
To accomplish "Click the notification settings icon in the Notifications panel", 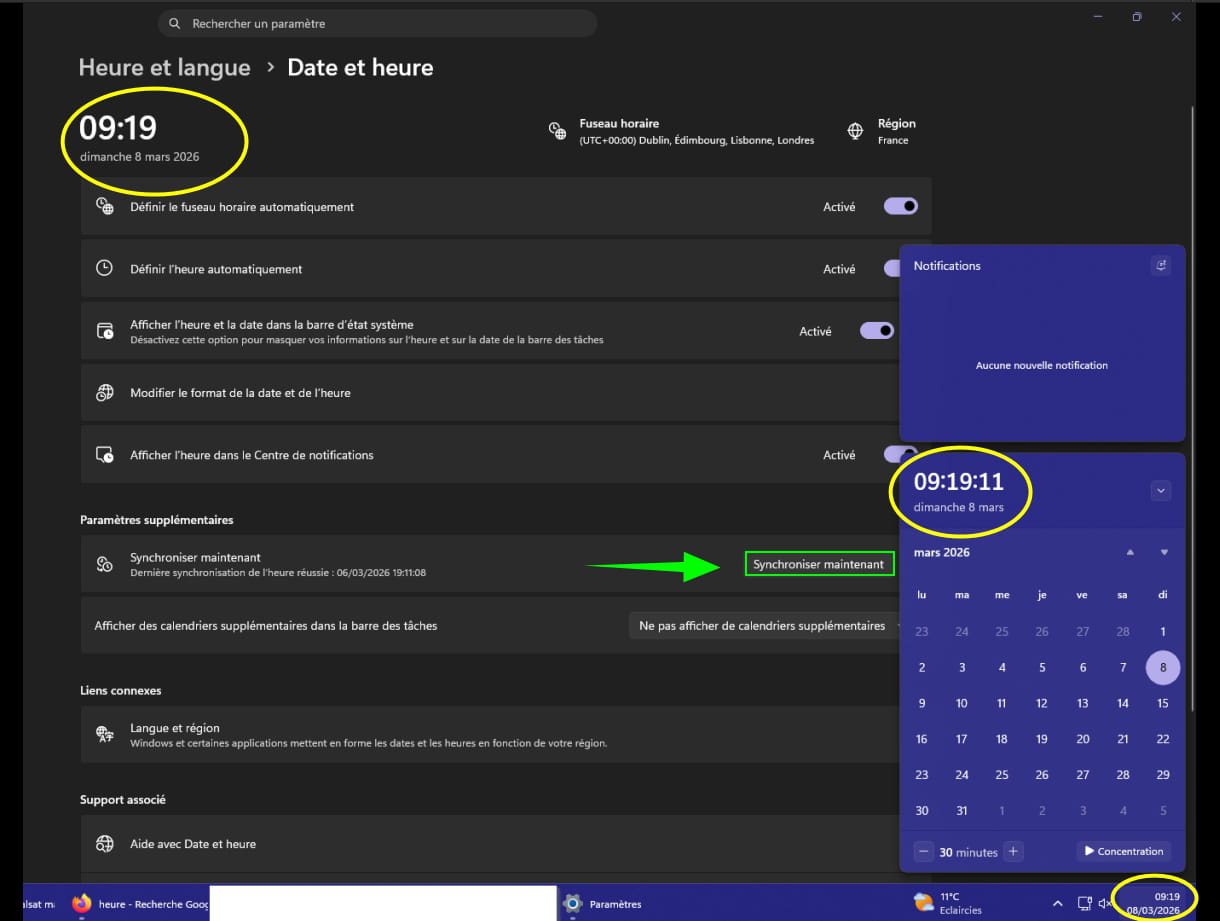I will click(x=1160, y=266).
